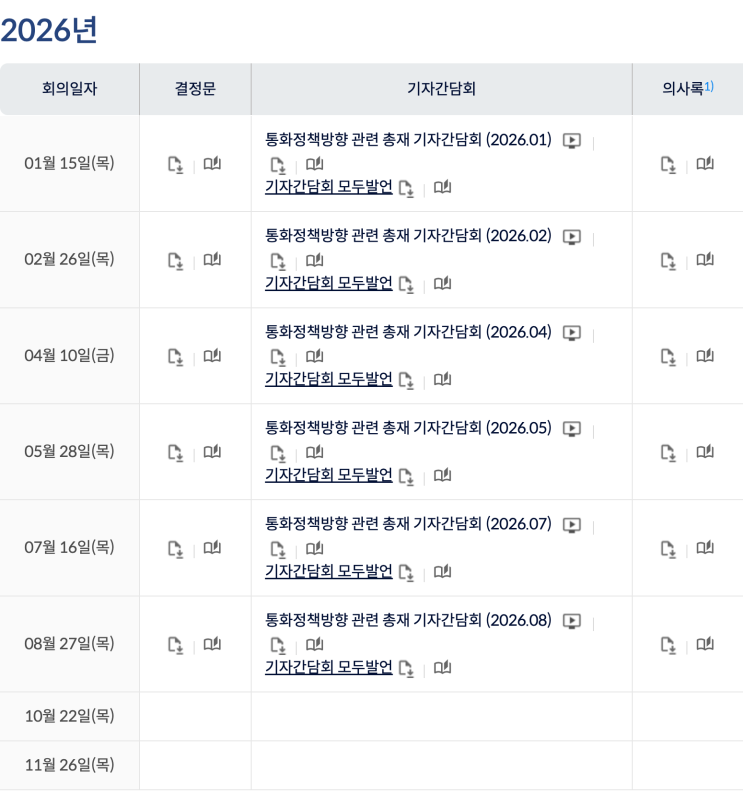This screenshot has height=796, width=743.
Task: Open viewer for 08월 27일 opening remarks
Action: 443,668
